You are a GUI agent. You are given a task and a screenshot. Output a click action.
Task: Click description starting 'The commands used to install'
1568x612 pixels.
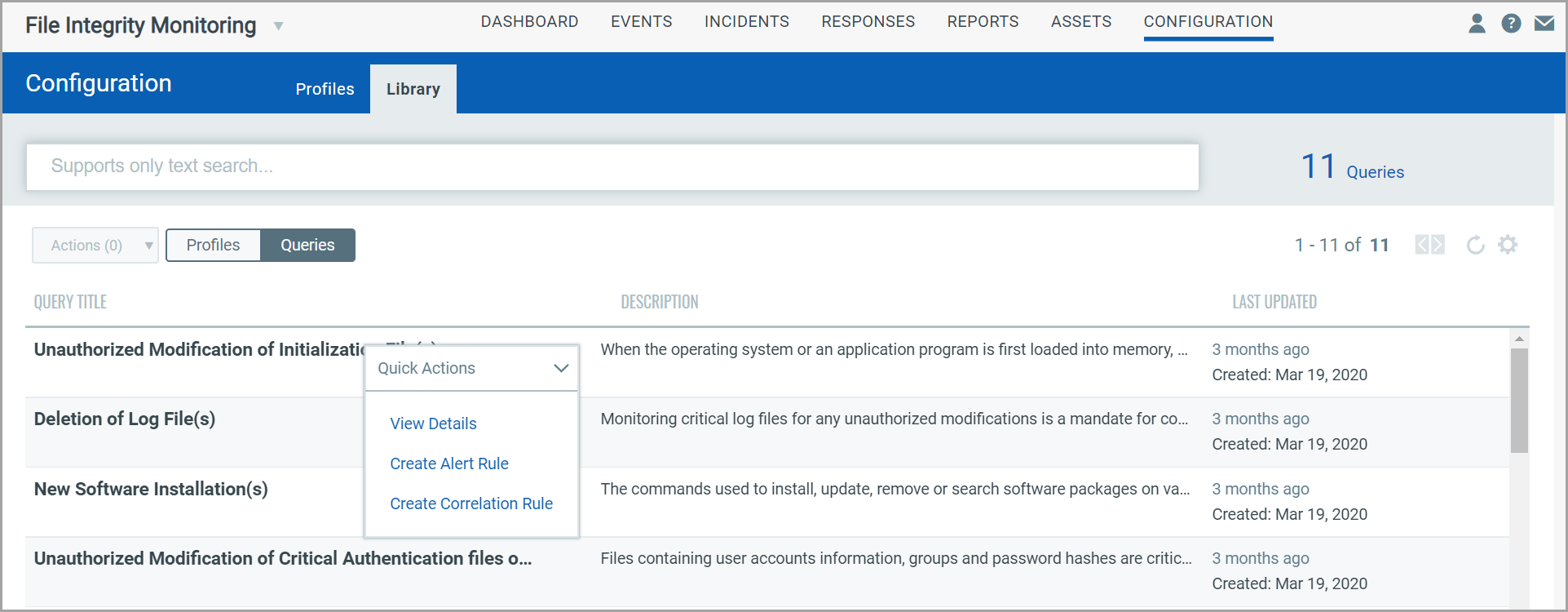tap(895, 489)
